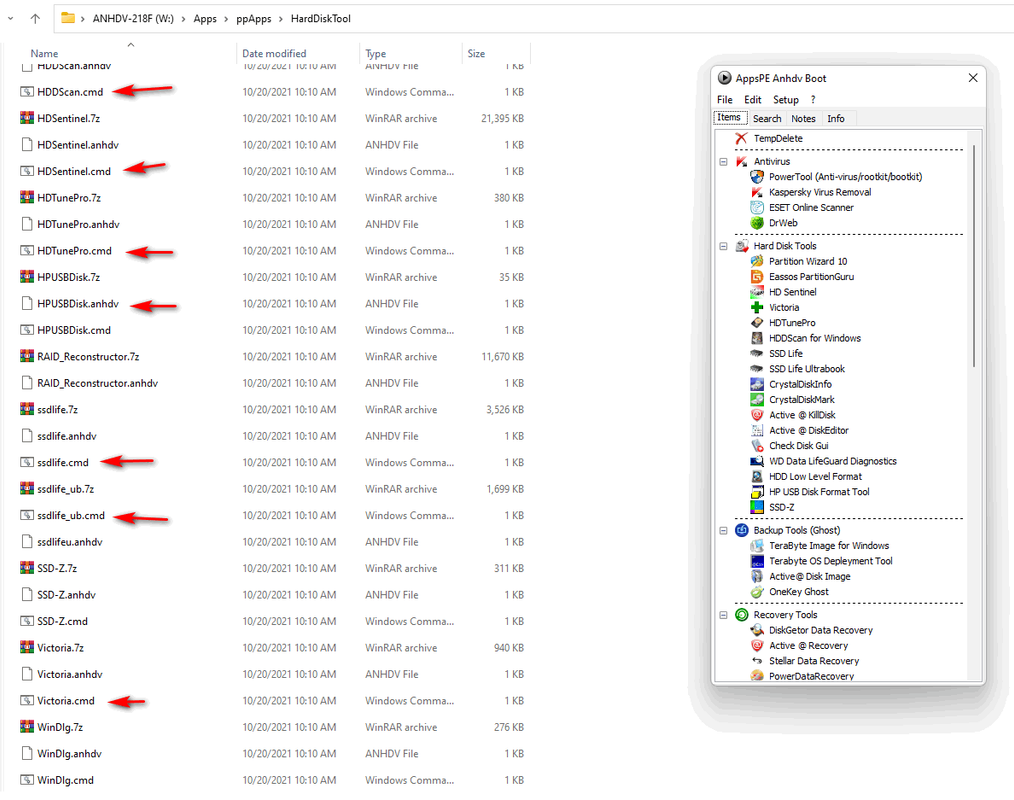This screenshot has width=1014, height=800.
Task: Select the Victoria.cmd file
Action: pyautogui.click(x=65, y=701)
